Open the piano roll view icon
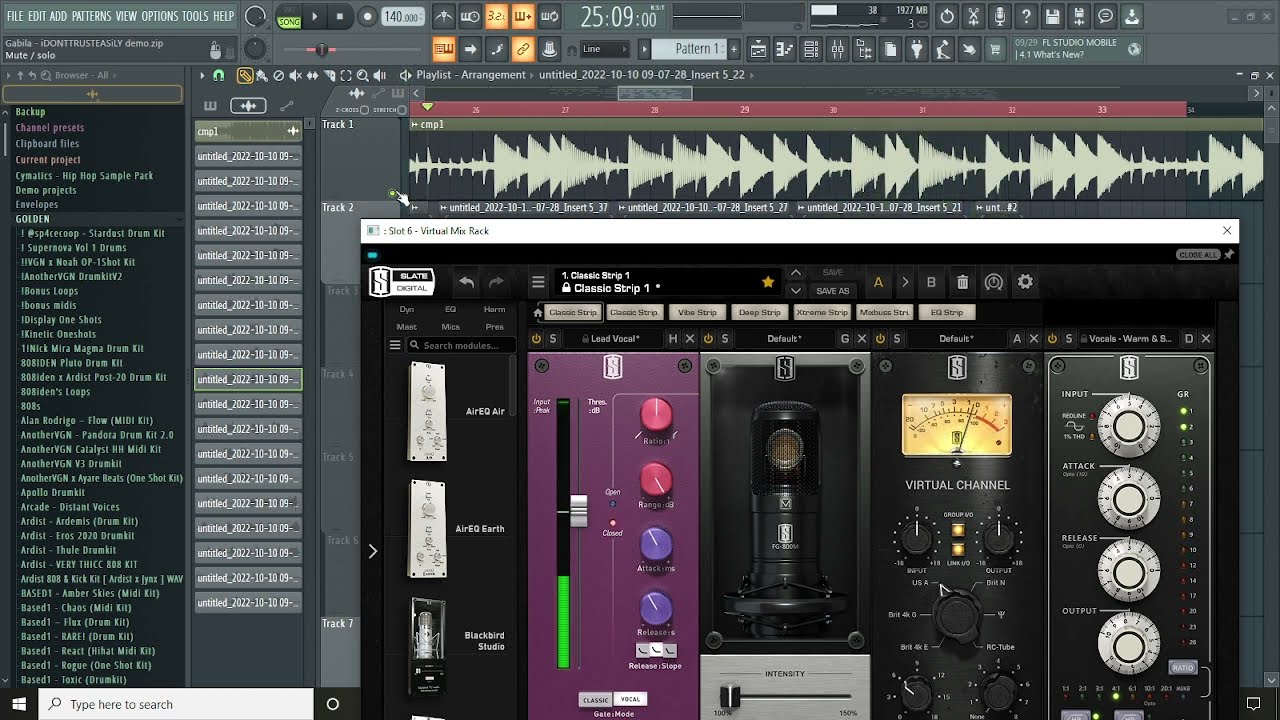The height and width of the screenshot is (720, 1280). [784, 49]
